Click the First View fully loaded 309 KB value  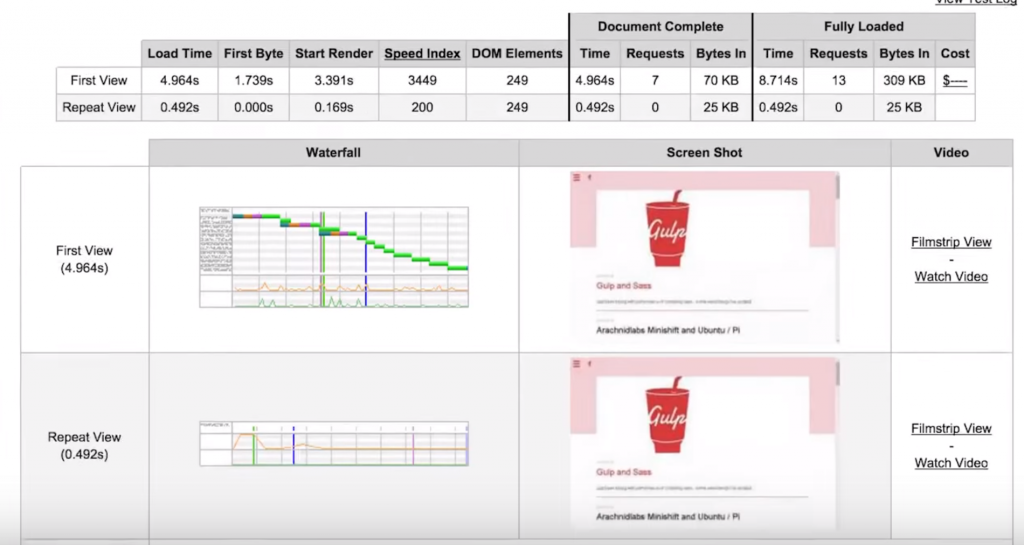click(904, 81)
